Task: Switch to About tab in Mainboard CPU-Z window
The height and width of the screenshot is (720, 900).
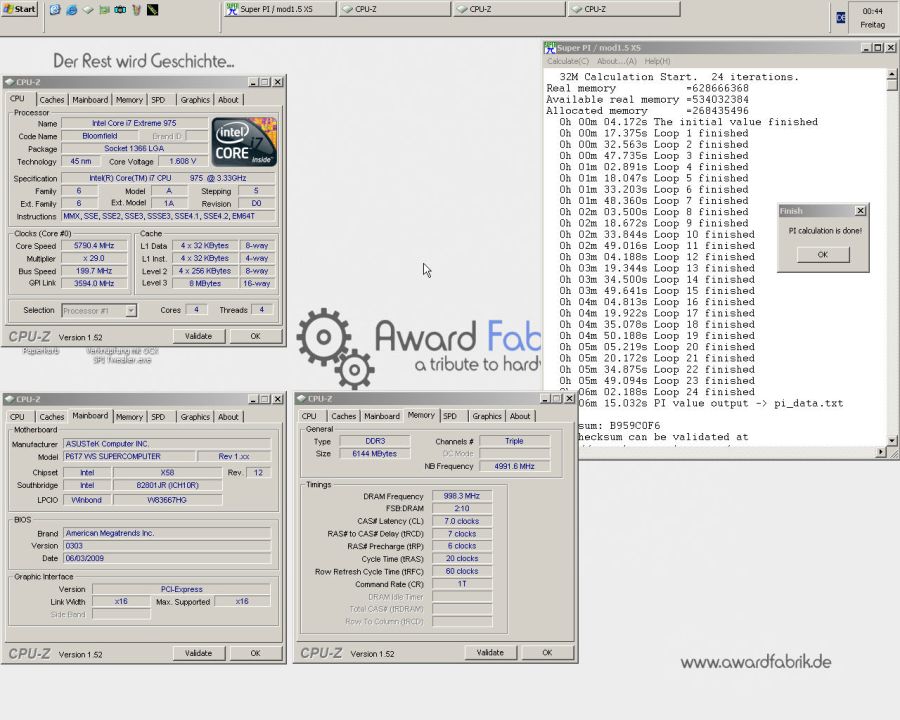Action: coord(228,417)
